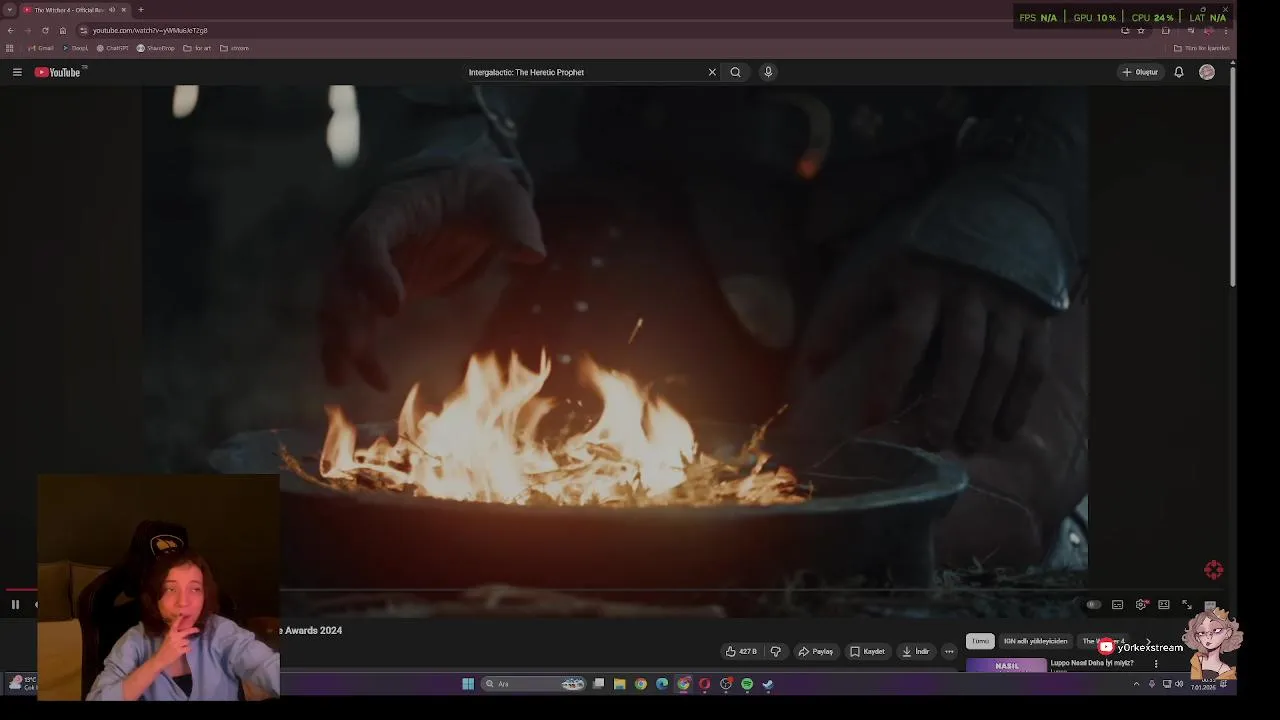Screen dimensions: 1280x720
Task: Go to the YouTube home logo
Action: [58, 72]
